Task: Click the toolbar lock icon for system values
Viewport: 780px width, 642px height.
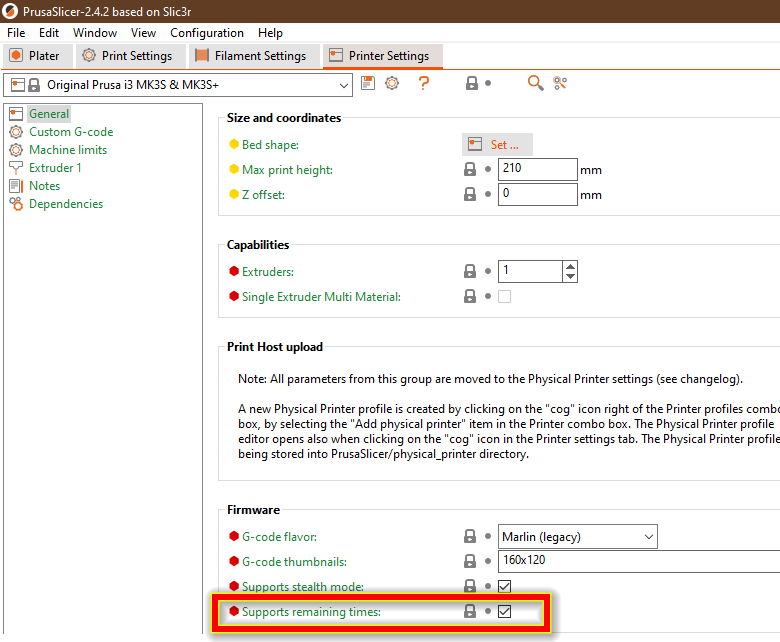Action: point(472,83)
